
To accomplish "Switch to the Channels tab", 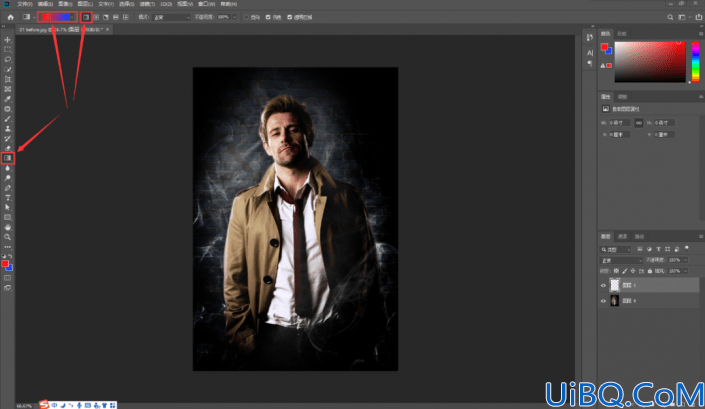I will 622,236.
